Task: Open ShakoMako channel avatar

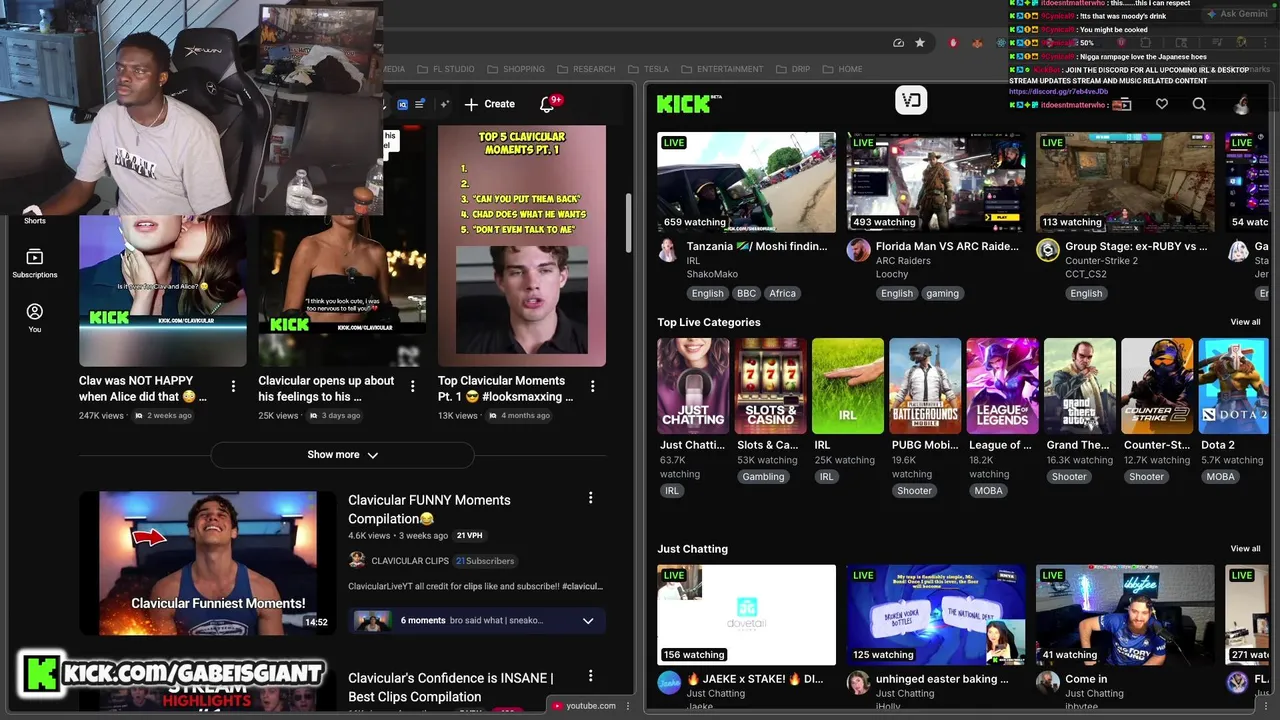Action: point(668,251)
